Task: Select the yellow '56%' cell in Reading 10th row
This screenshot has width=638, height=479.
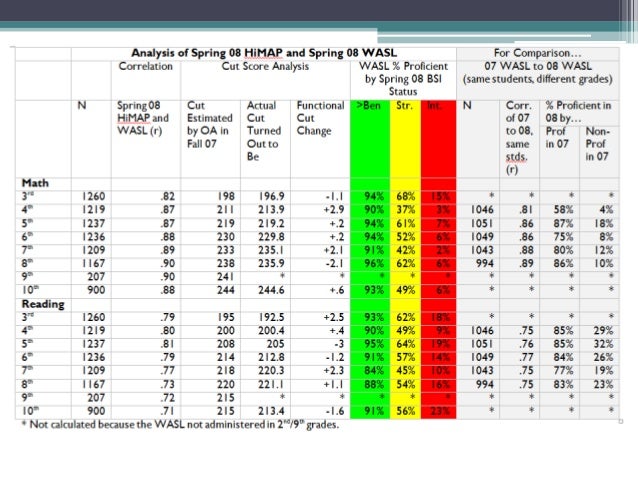Action: tap(406, 411)
